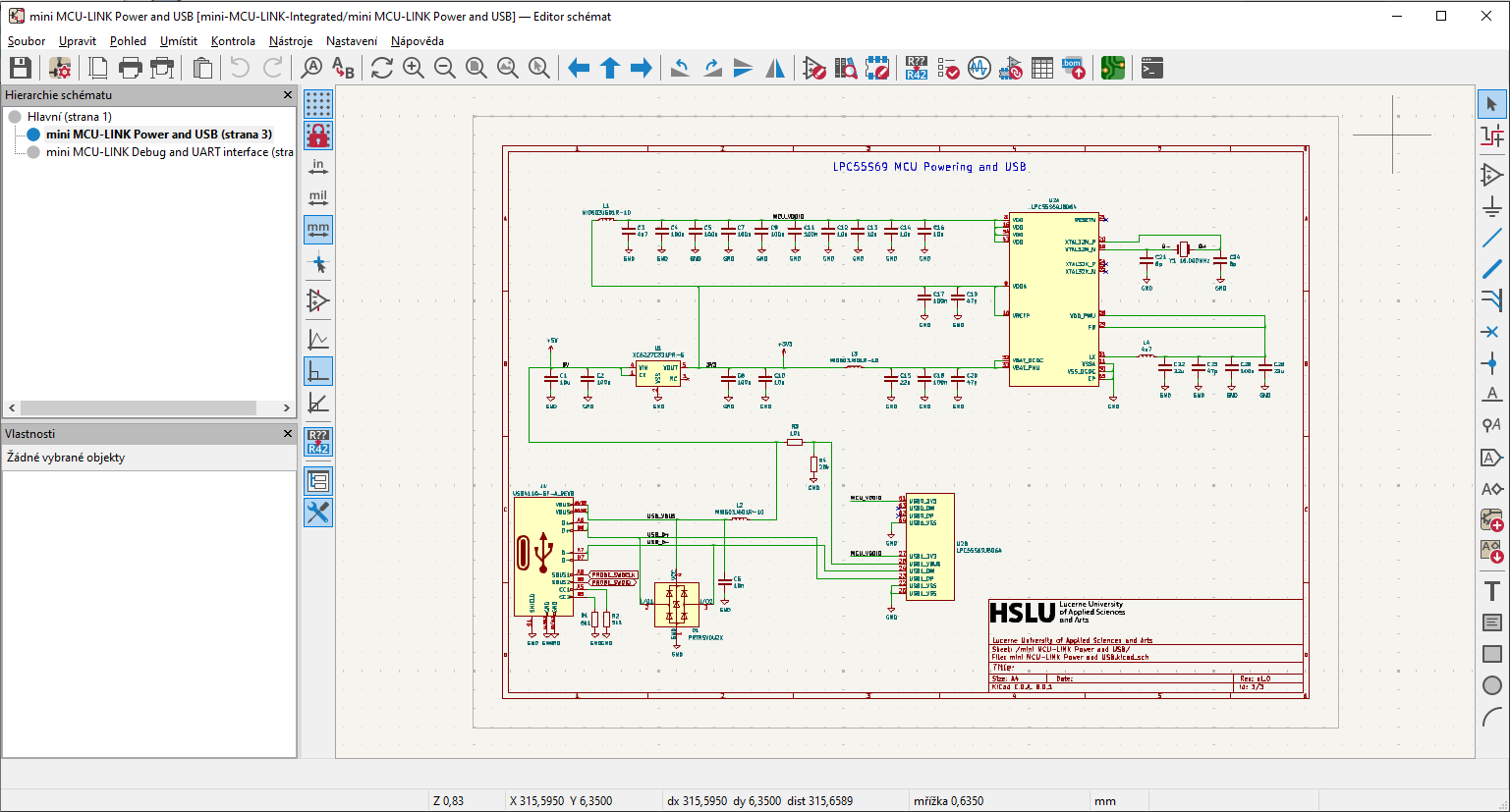Close the Vlastnosti panel

[288, 434]
